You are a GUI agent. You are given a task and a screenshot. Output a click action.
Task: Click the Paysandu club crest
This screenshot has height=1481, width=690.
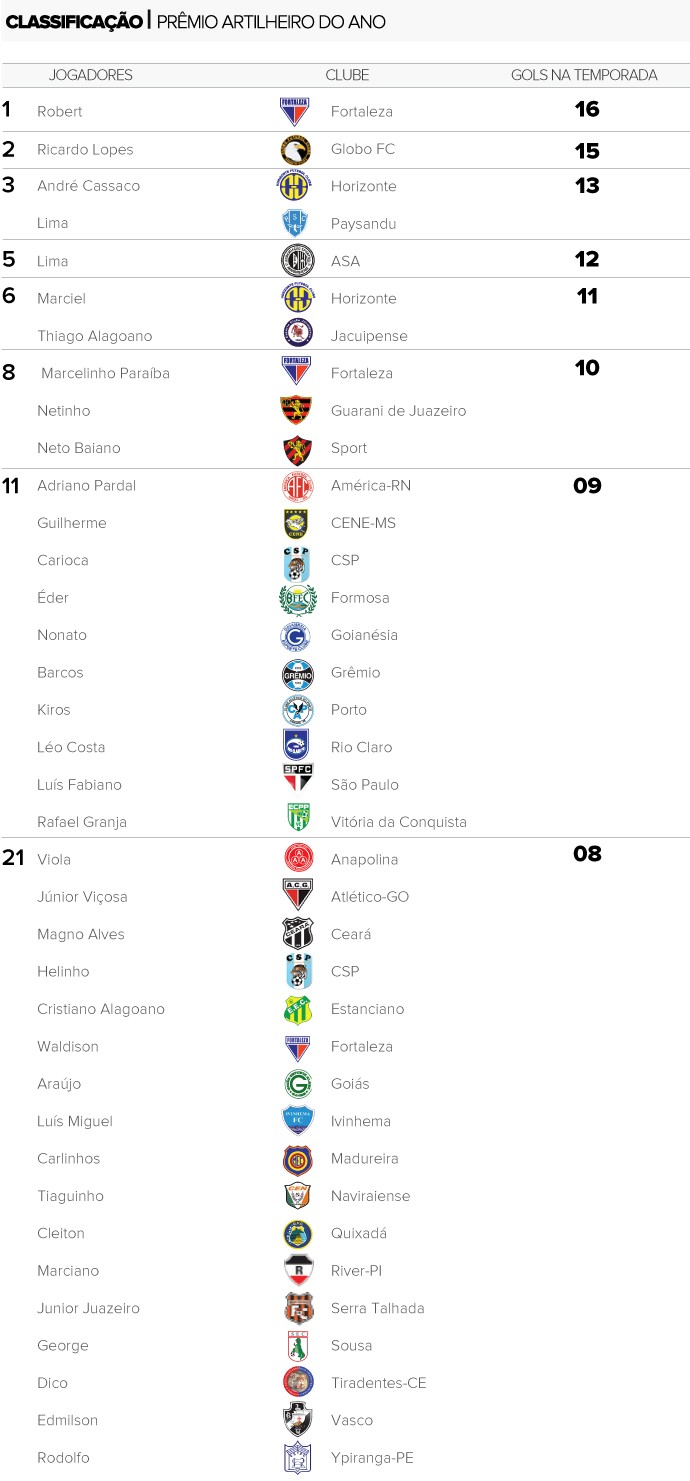point(297,224)
